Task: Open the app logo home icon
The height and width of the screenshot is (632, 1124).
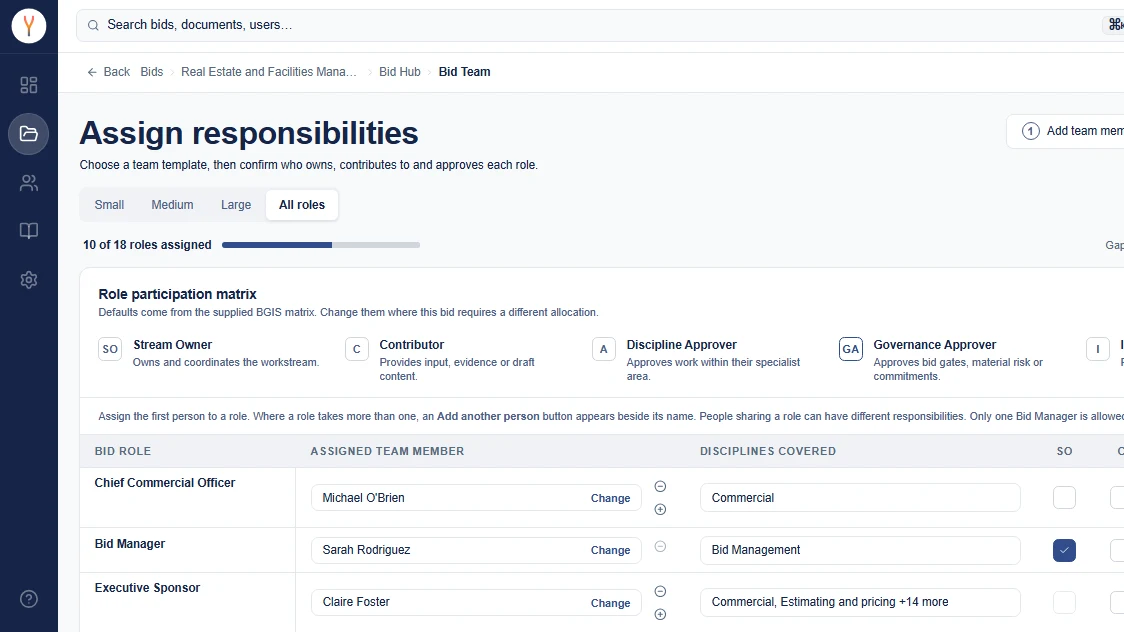Action: click(29, 26)
